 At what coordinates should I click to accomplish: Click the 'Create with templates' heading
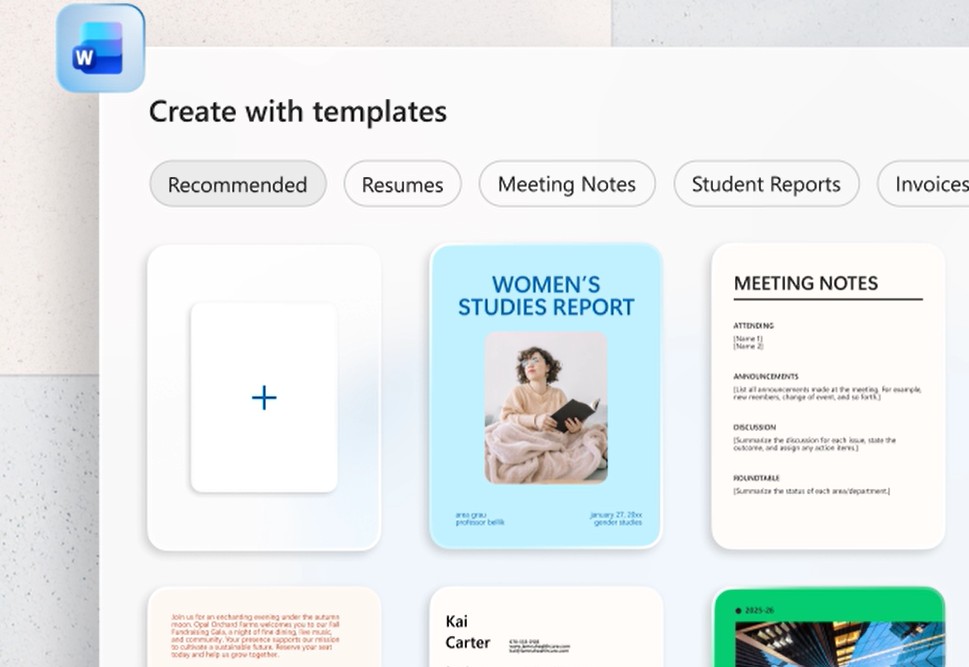coord(298,112)
